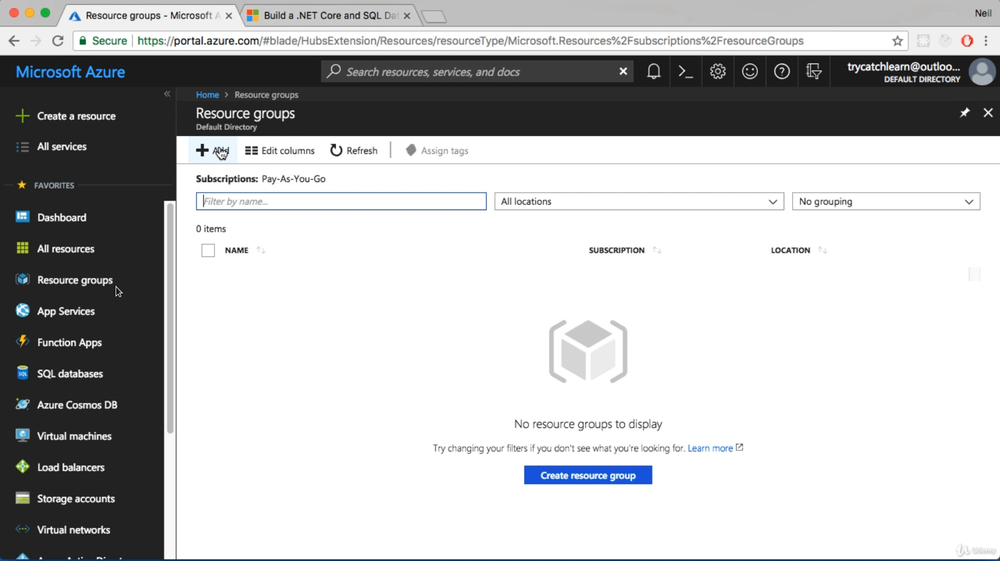Image resolution: width=1000 pixels, height=561 pixels.
Task: Click the browser back arrow
Action: click(x=14, y=41)
